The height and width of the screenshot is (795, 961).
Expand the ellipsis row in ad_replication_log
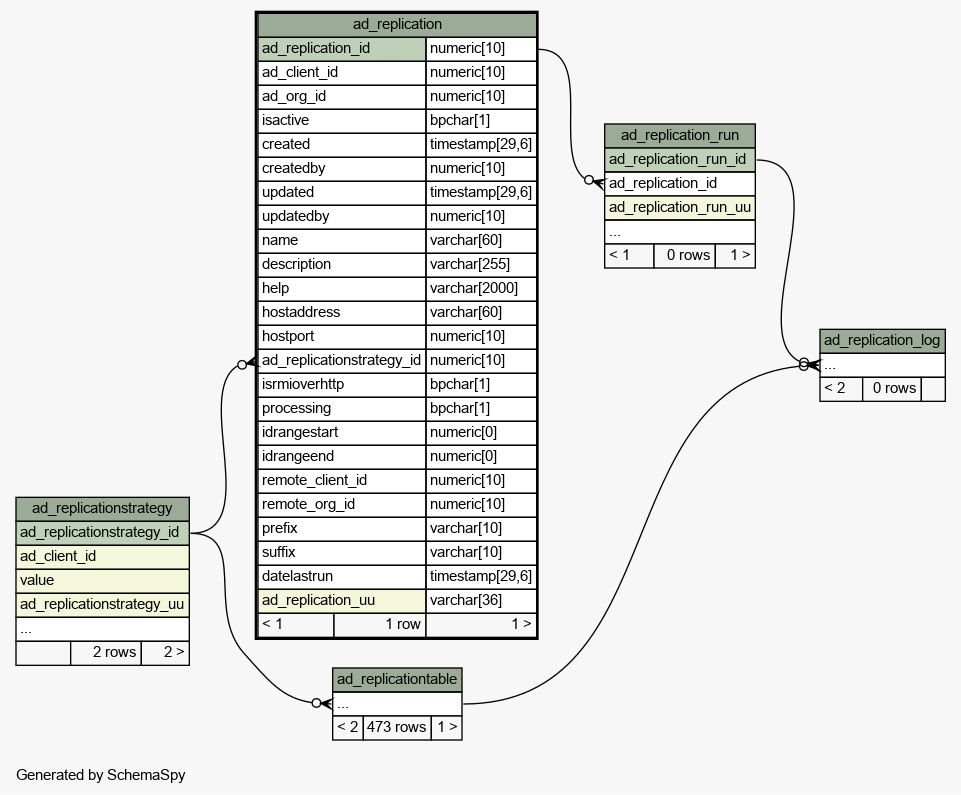pos(881,364)
